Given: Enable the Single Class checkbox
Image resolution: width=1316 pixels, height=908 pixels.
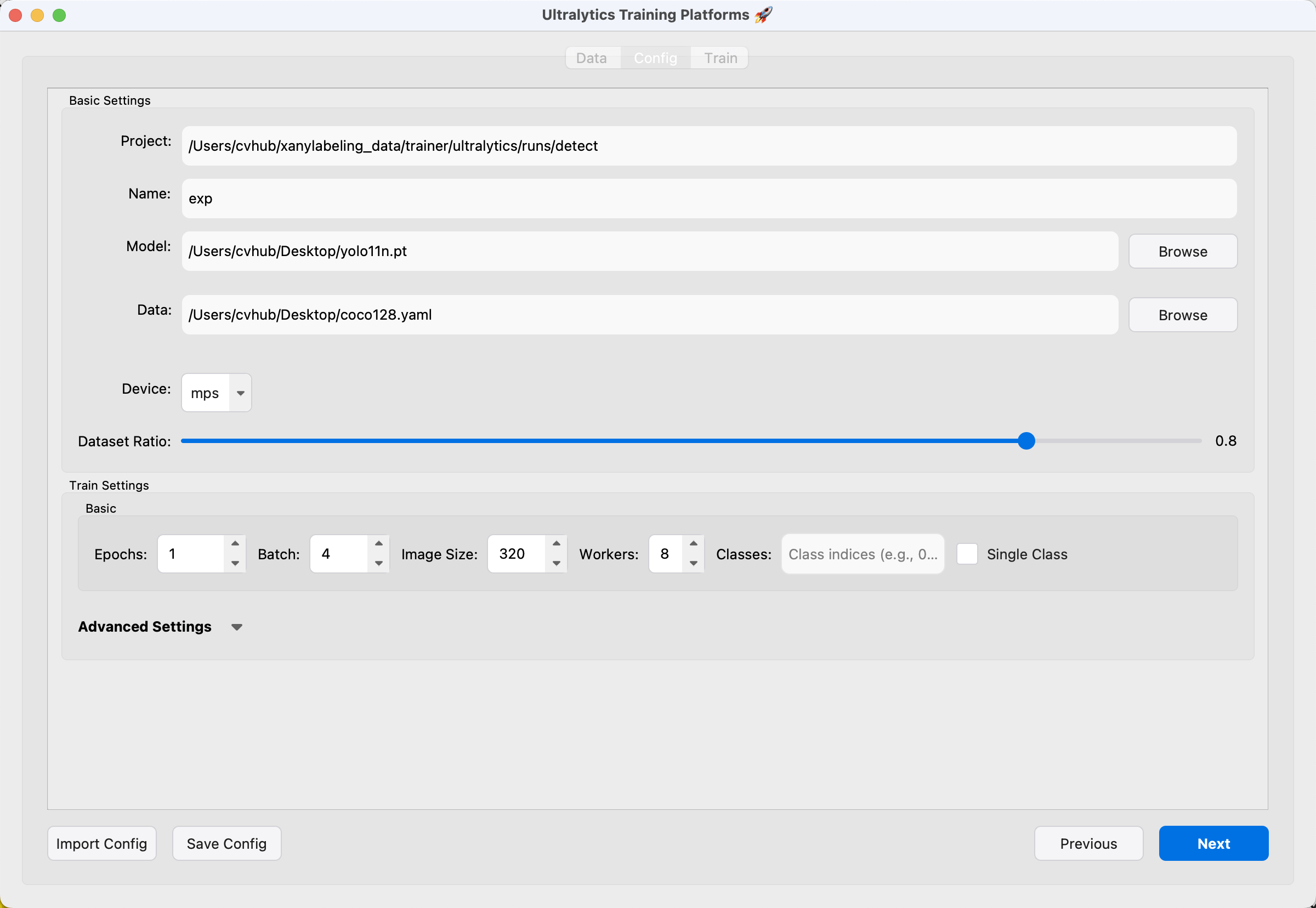Looking at the screenshot, I should 967,554.
